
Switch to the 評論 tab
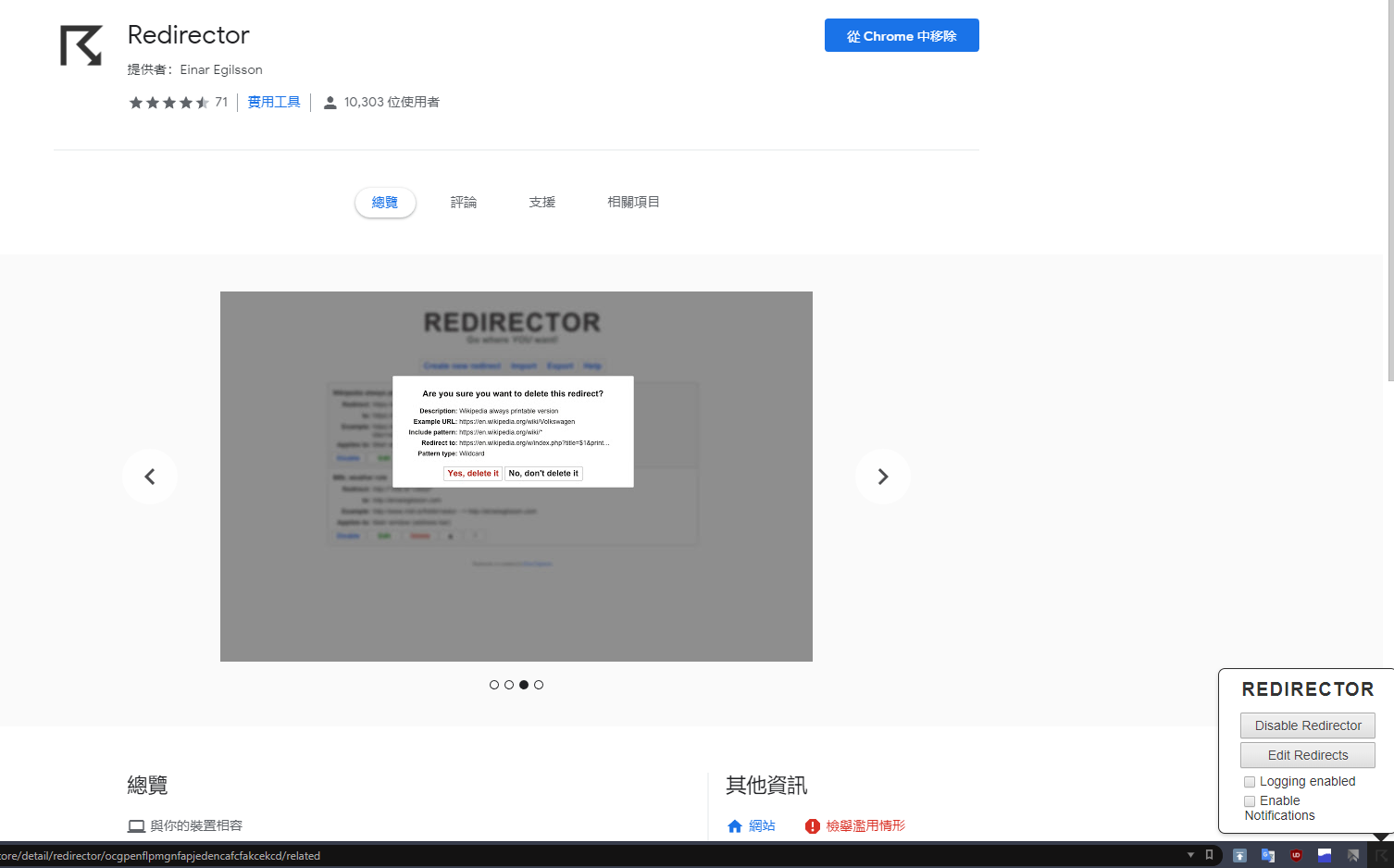[x=464, y=203]
